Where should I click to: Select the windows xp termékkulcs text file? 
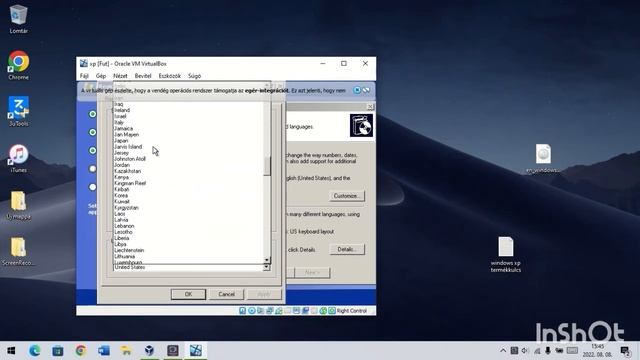coord(506,254)
